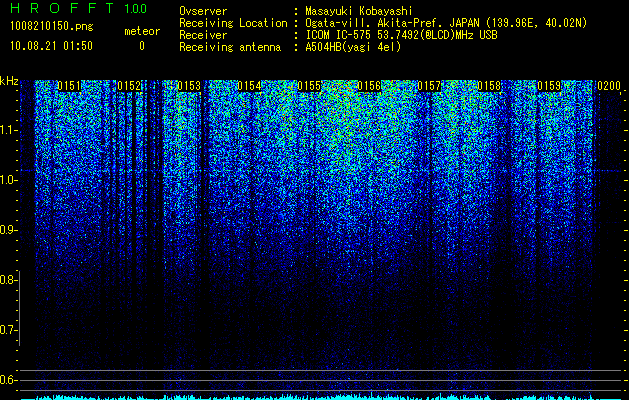This screenshot has height=400, width=629.
Task: Click the 0154 time marker
Action: (x=249, y=86)
